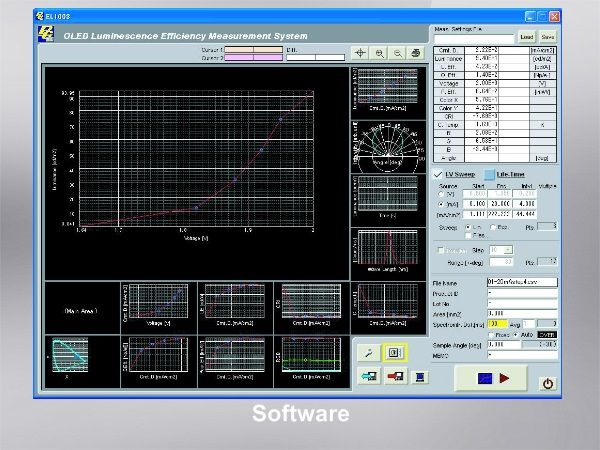The height and width of the screenshot is (450, 600).
Task: Click the print graph icon
Action: tap(416, 53)
